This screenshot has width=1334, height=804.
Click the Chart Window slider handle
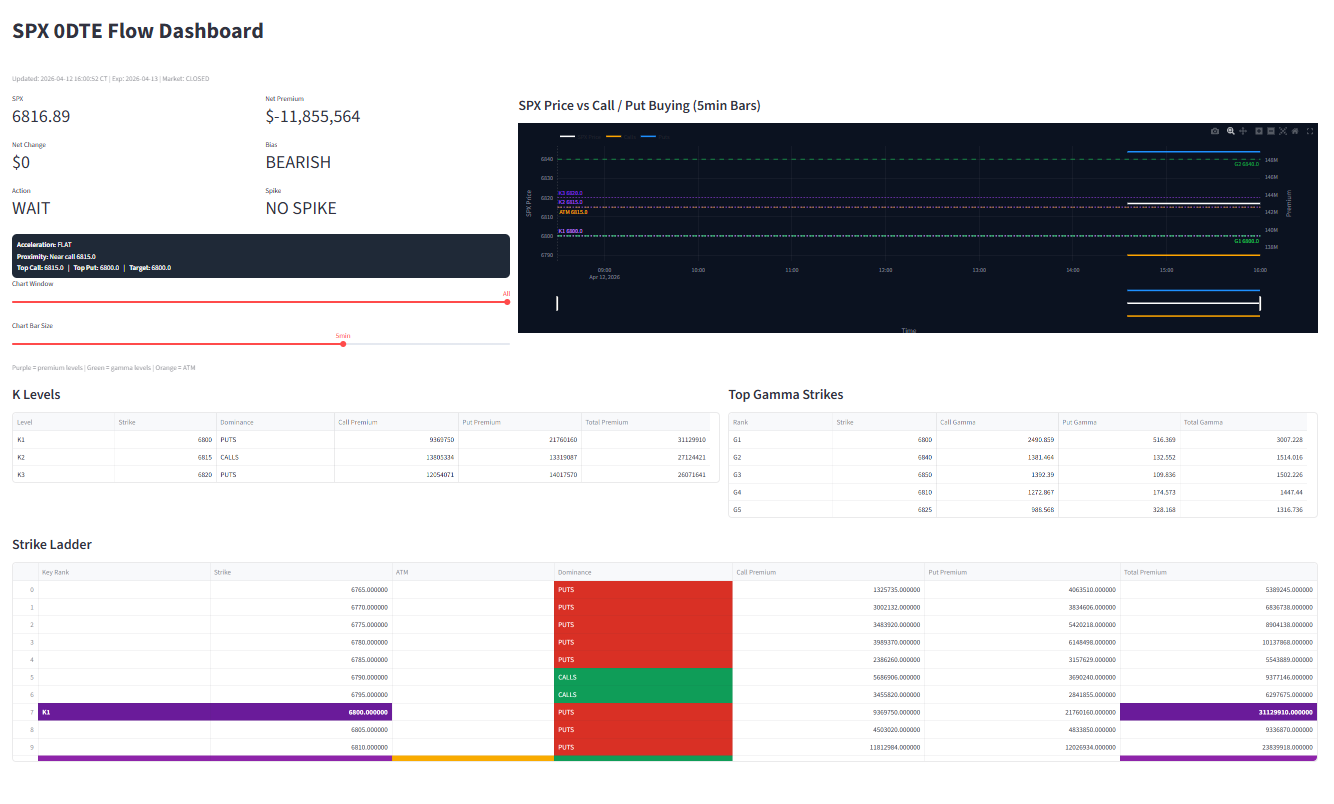509,302
